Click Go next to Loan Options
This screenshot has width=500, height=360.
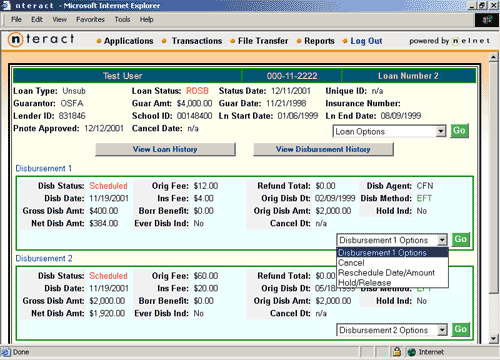(x=459, y=130)
